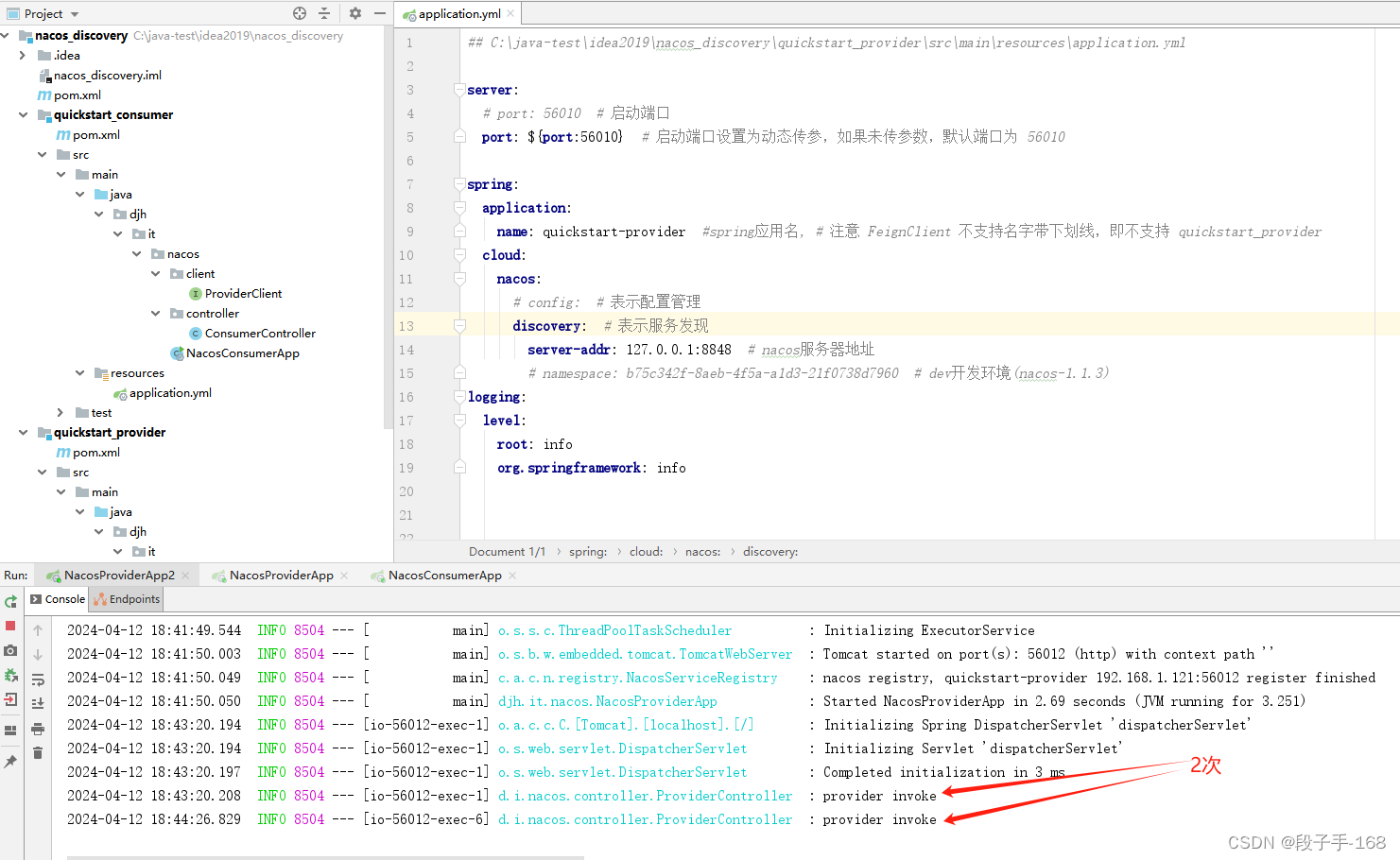Close the NacosProviderApp2 run tab
This screenshot has width=1400, height=860.
pos(185,576)
